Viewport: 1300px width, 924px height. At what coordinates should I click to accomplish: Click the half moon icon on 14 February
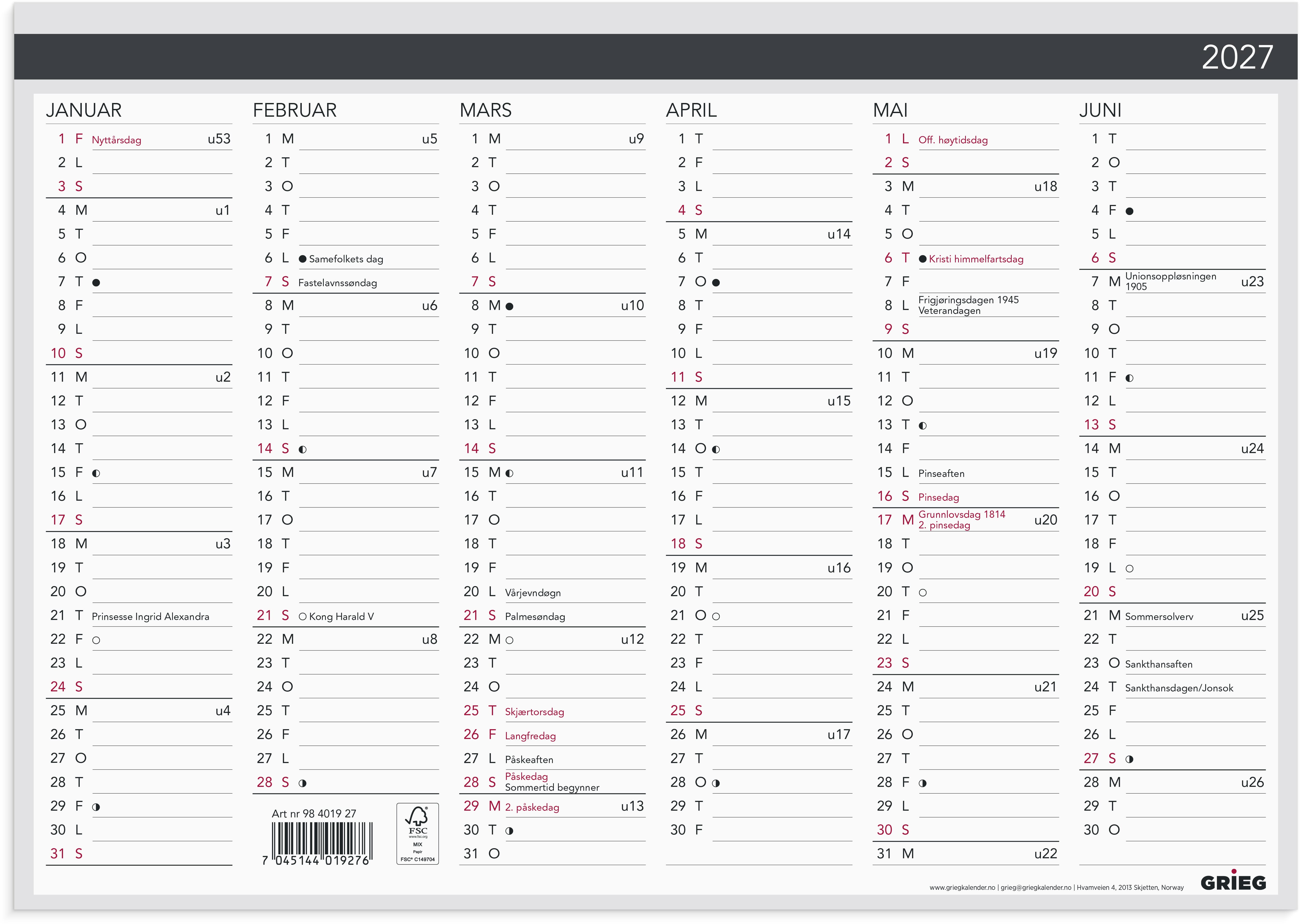coord(303,449)
